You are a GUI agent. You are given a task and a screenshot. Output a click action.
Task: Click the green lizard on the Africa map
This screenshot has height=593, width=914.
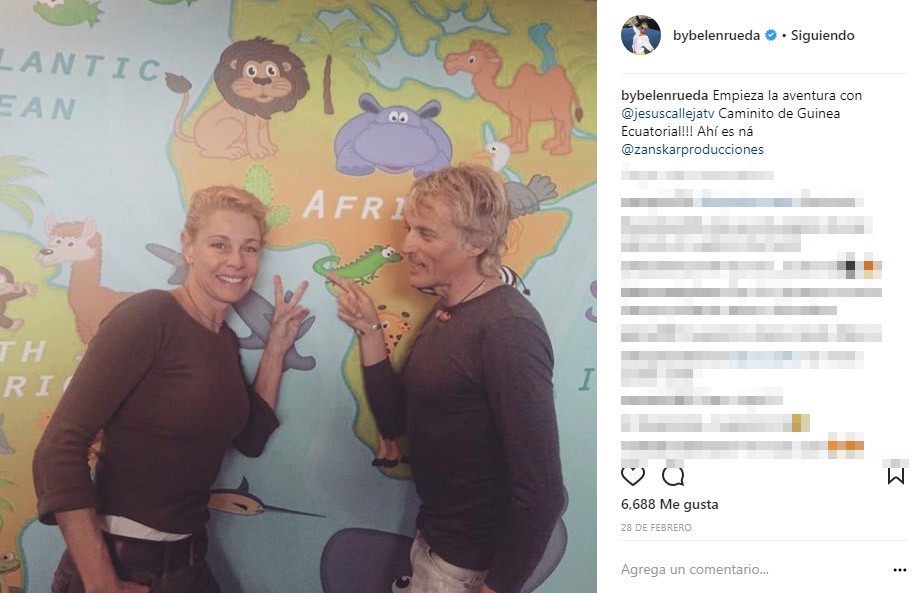[x=357, y=264]
